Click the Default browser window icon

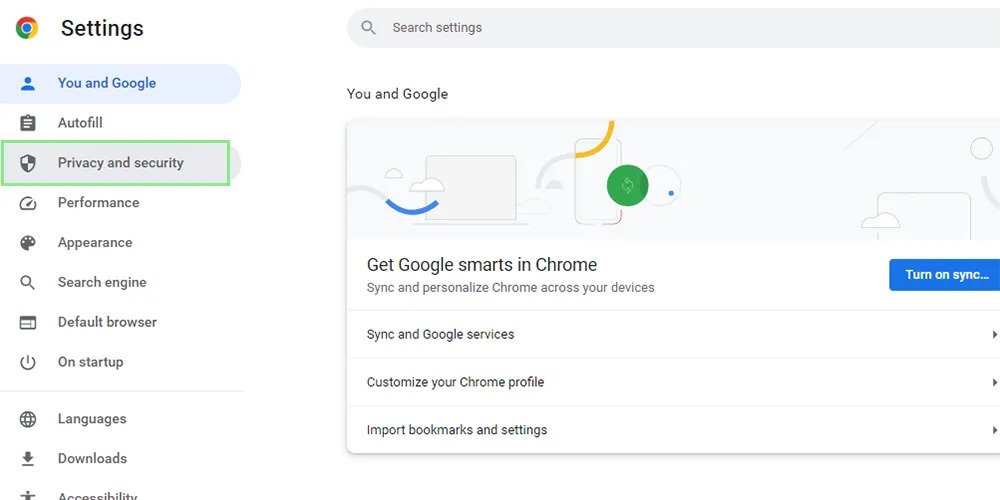(x=28, y=323)
